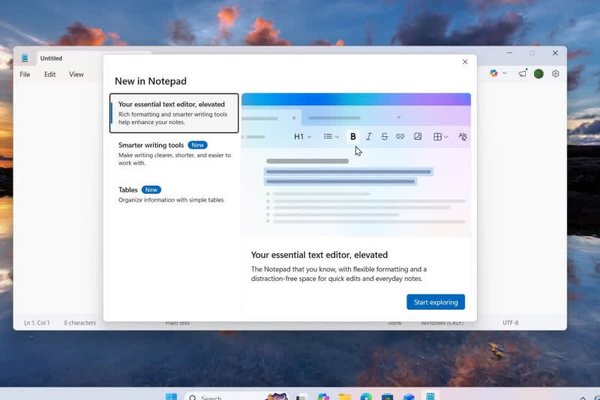Click the Notepad icon on the taskbar

[430, 397]
